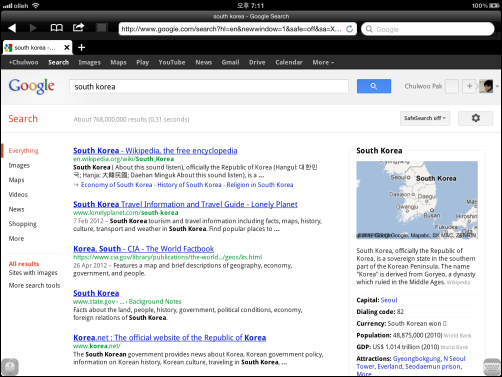
Task: Open YouTube in Google bar
Action: 172,62
